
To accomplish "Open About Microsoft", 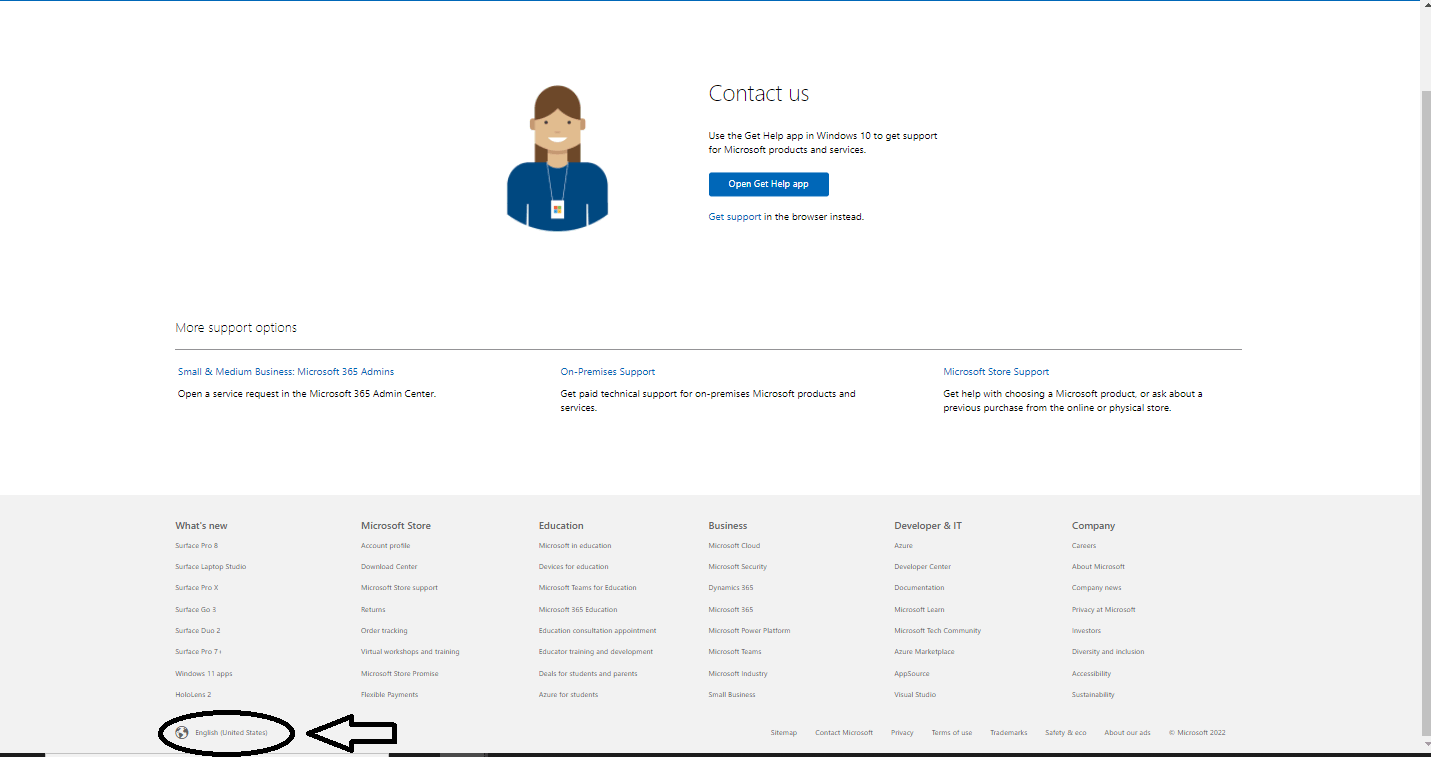I will coord(1098,567).
